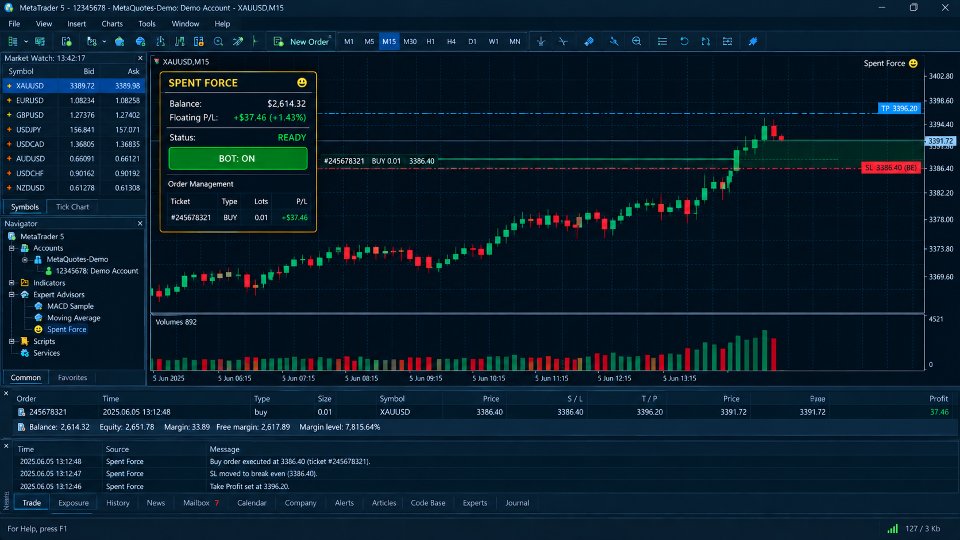The image size is (960, 540).
Task: Click the New Order button
Action: coord(302,42)
